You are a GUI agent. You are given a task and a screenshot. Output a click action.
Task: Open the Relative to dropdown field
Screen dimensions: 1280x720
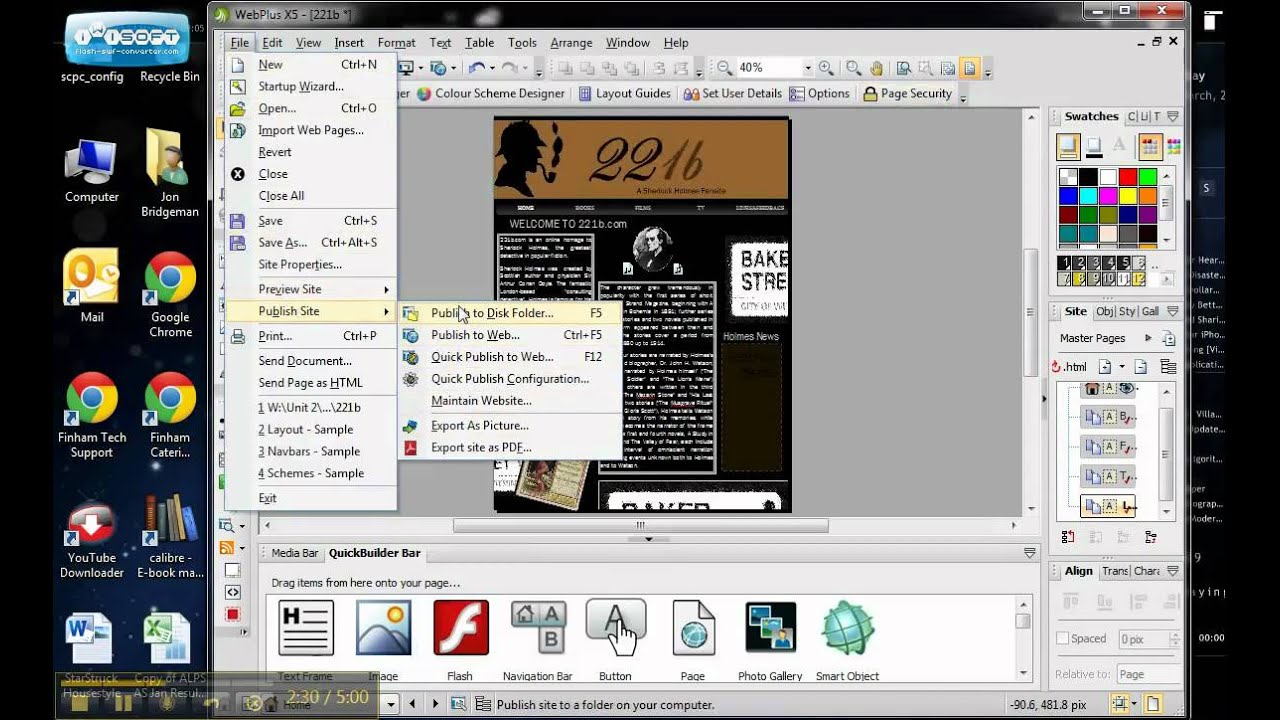point(1147,674)
